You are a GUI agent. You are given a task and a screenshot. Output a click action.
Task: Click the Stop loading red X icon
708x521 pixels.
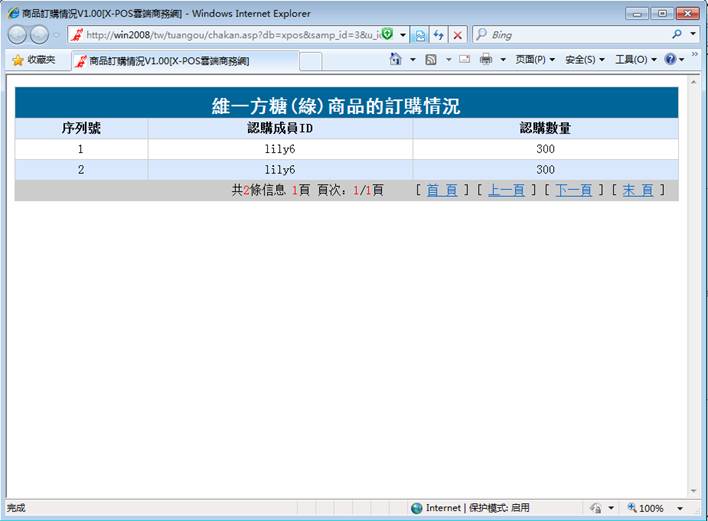click(x=458, y=34)
